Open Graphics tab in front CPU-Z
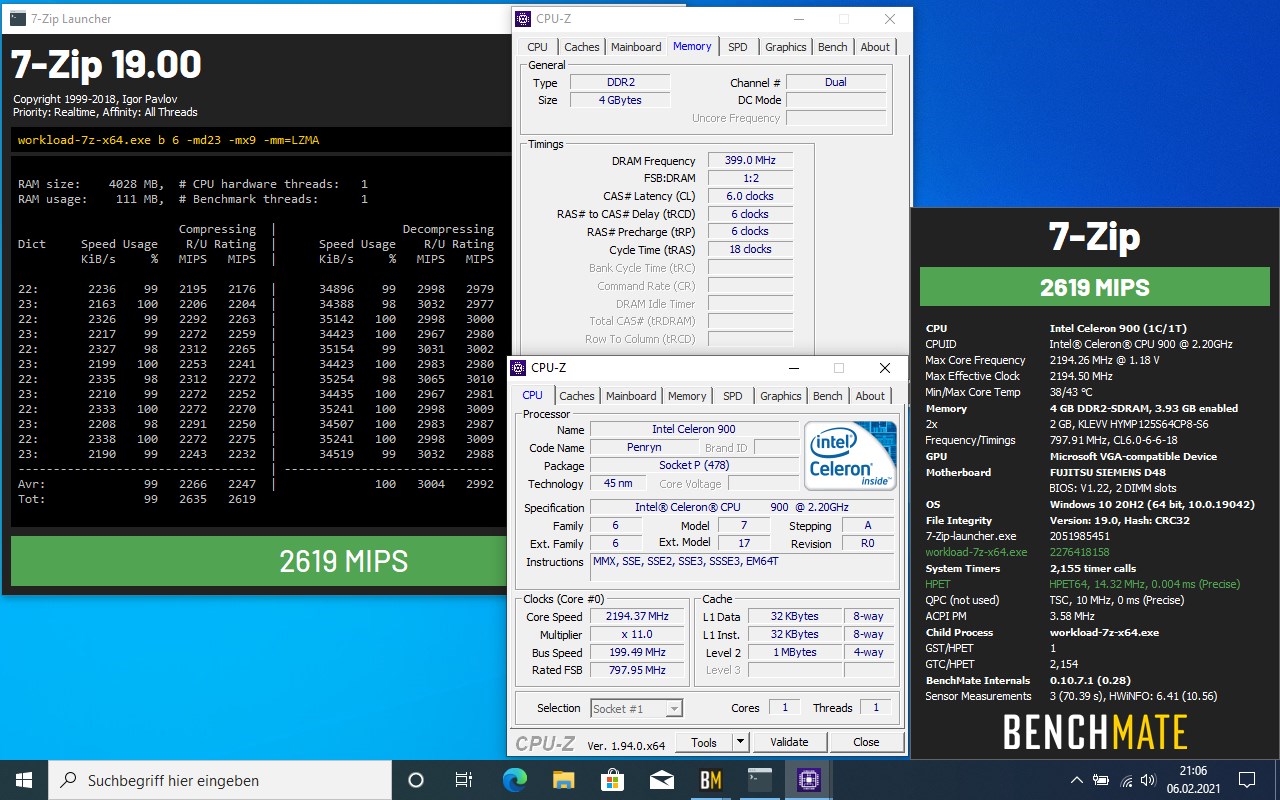 (781, 396)
